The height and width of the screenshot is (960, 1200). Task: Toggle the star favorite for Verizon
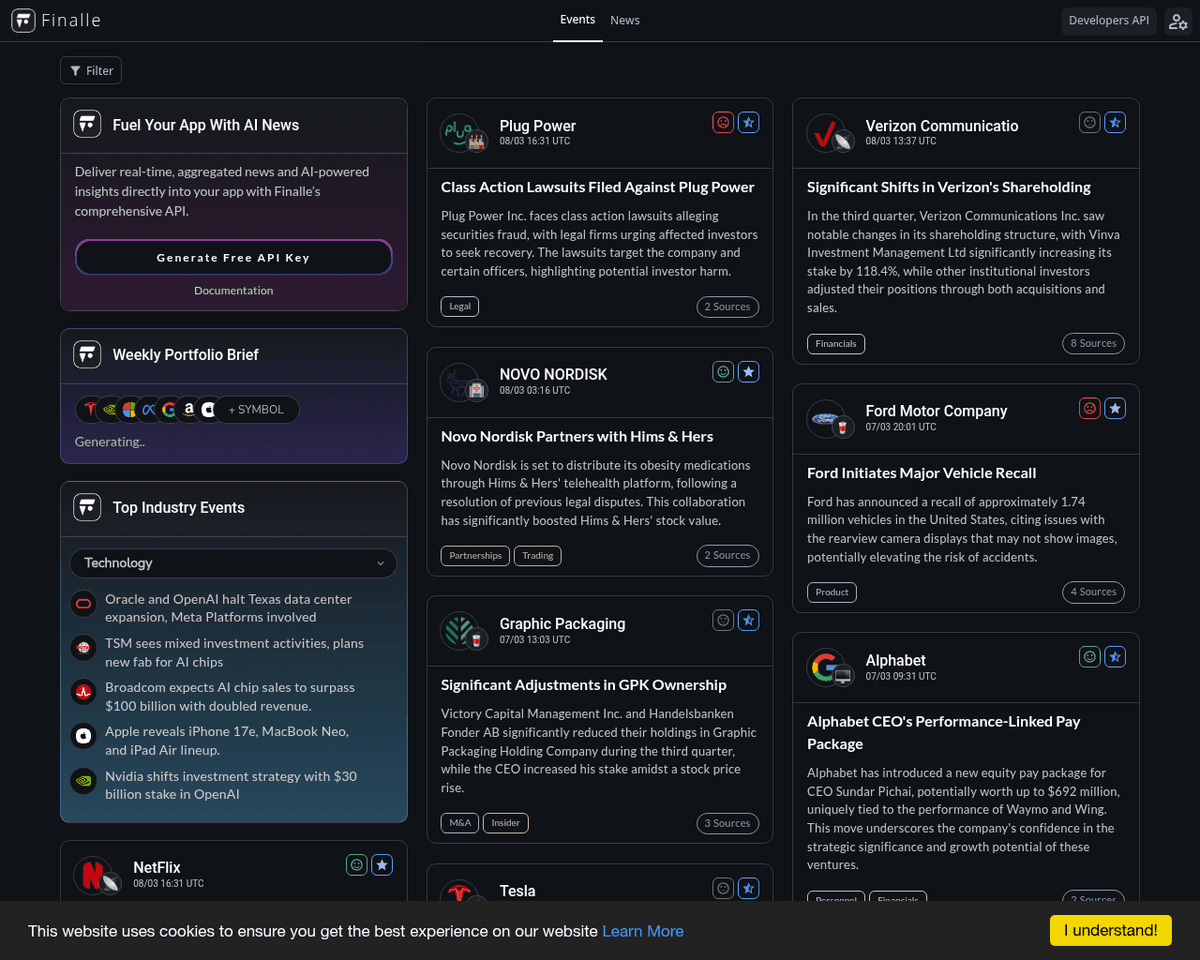click(1115, 122)
